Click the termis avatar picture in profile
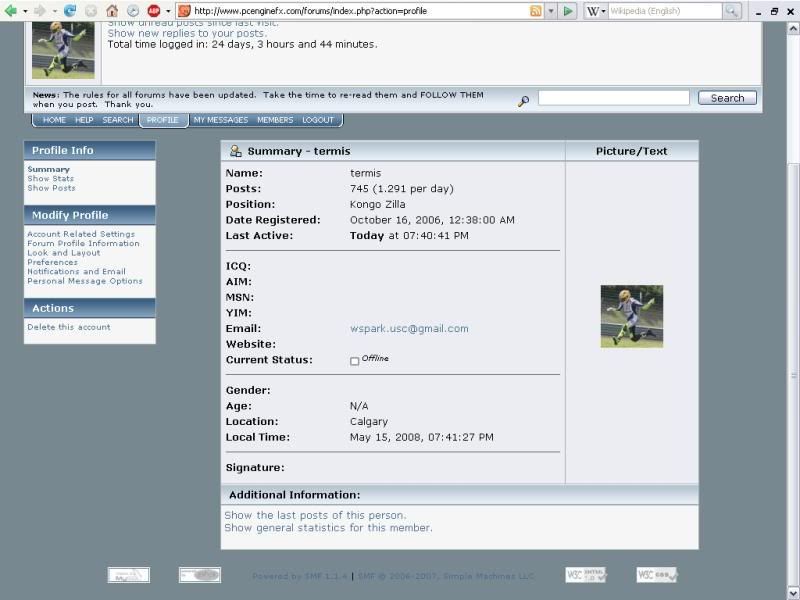800x600 pixels. pyautogui.click(x=631, y=316)
